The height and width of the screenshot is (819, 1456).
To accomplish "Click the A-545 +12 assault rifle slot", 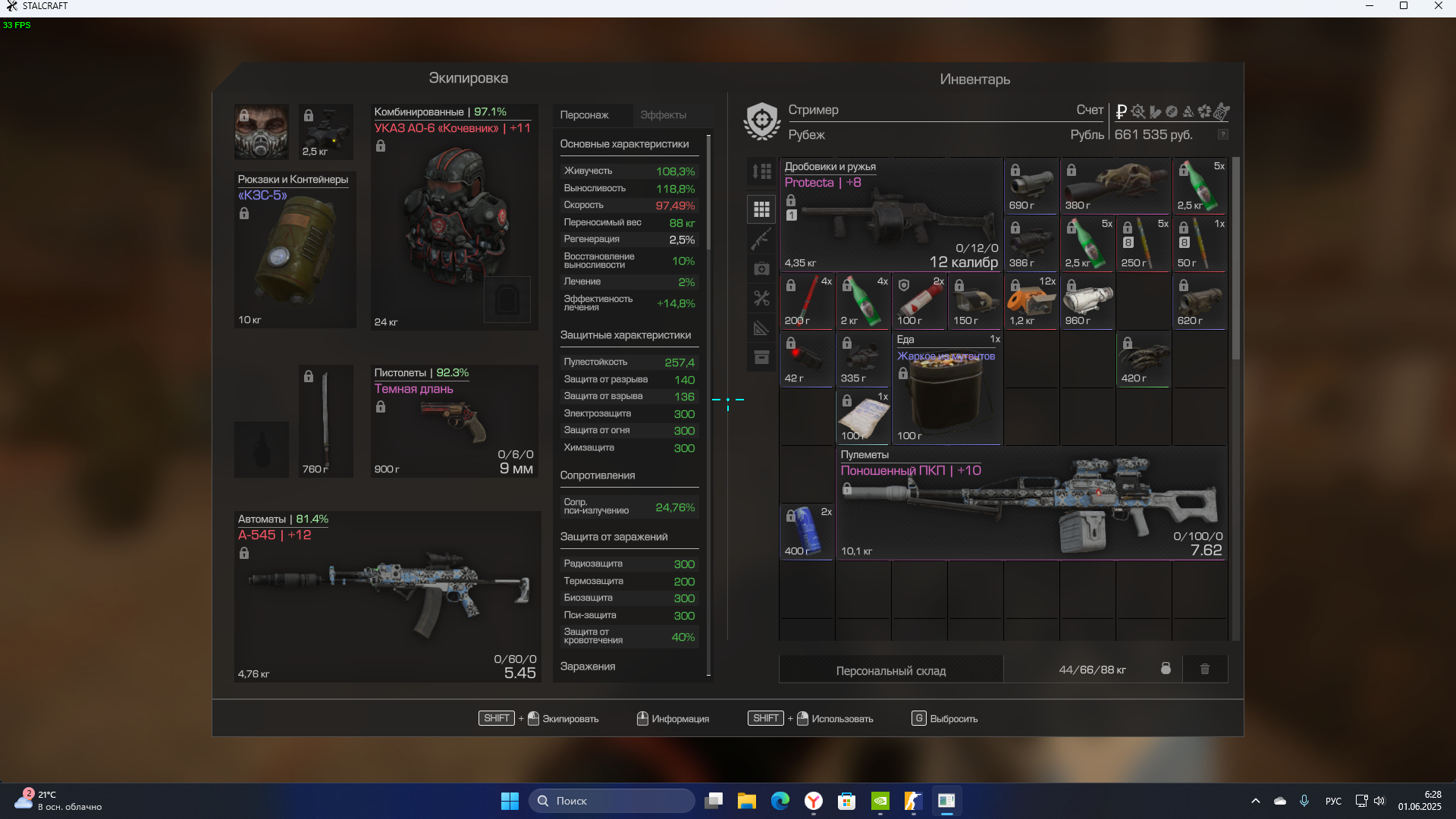I will 388,598.
